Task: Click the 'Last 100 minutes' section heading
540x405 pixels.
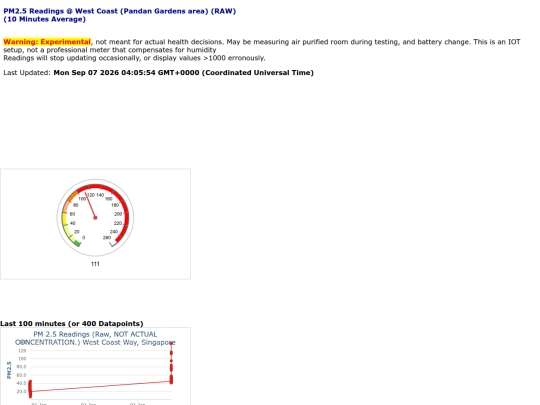Action: pos(72,324)
